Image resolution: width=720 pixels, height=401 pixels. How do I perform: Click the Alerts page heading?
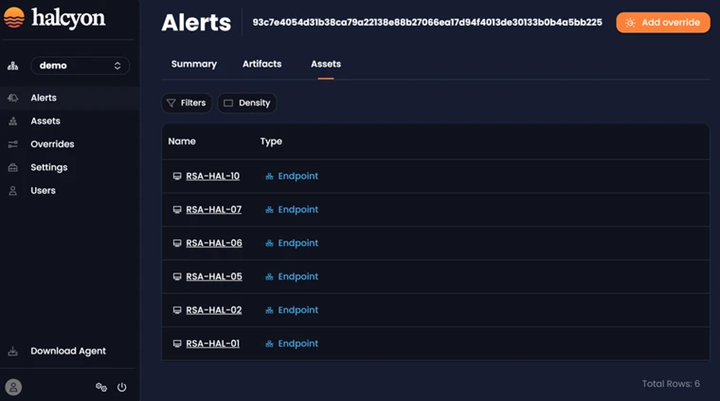coord(196,23)
